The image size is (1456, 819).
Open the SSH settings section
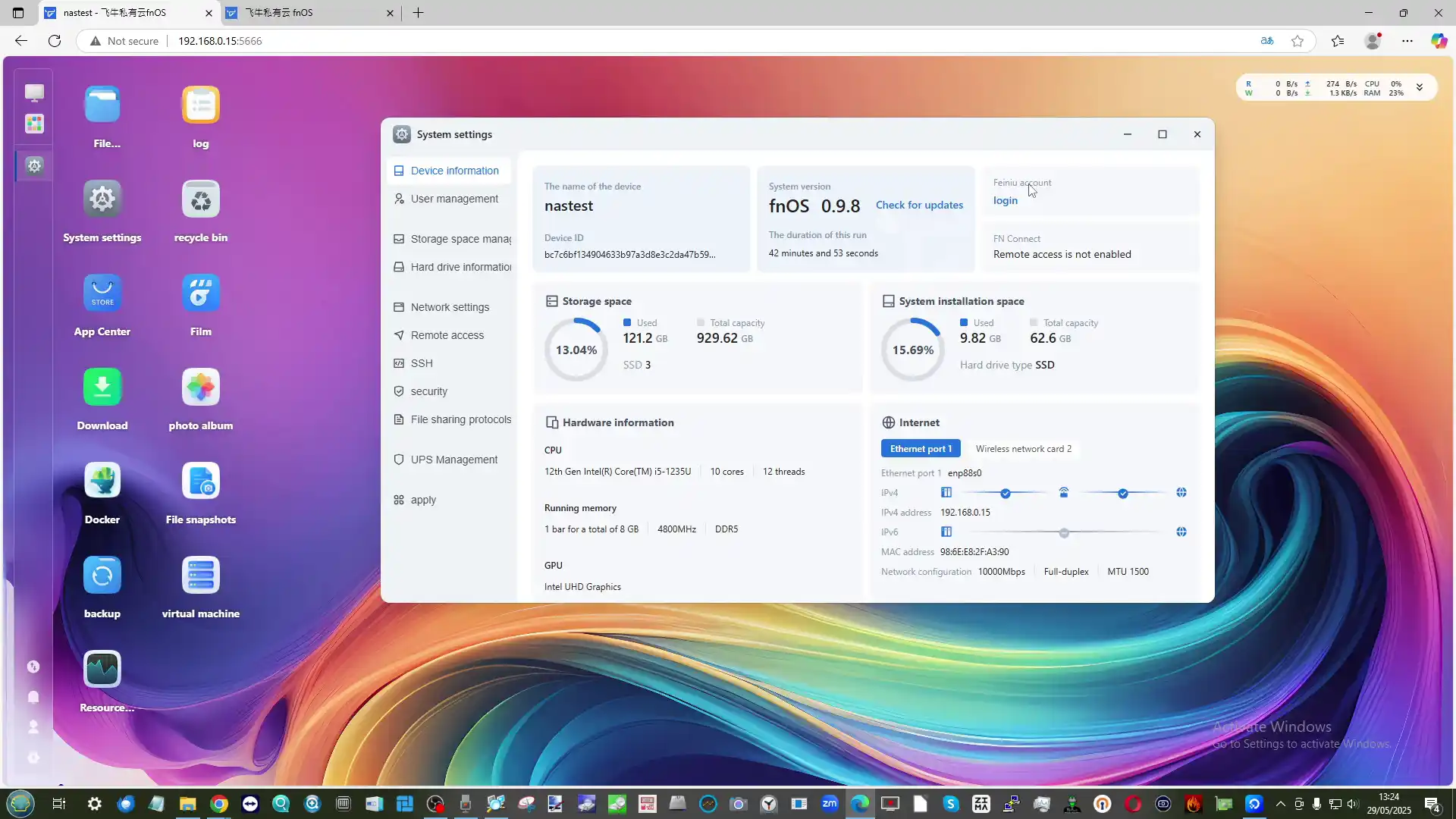[x=449, y=363]
